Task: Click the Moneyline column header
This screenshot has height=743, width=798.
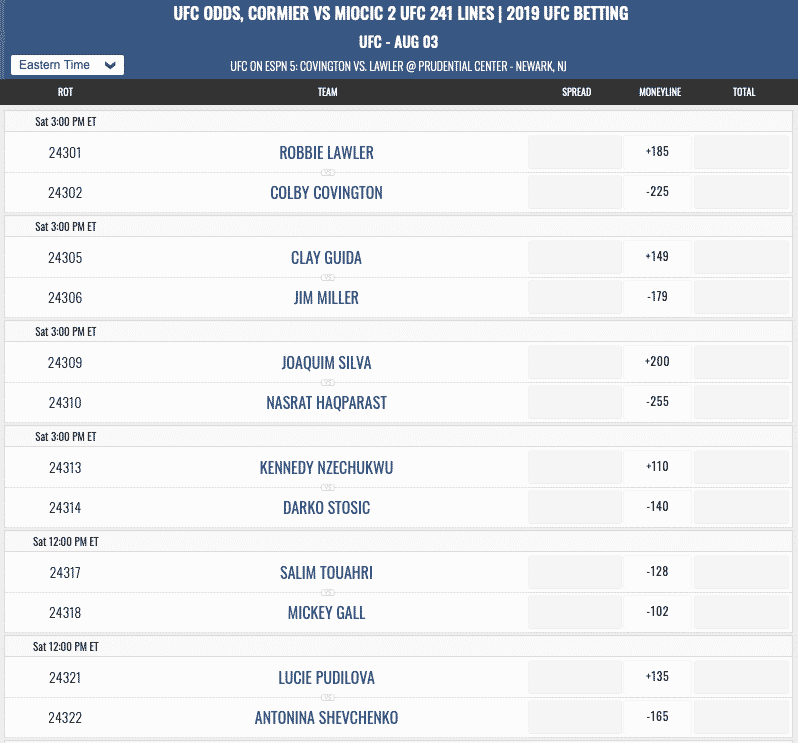Action: (660, 92)
